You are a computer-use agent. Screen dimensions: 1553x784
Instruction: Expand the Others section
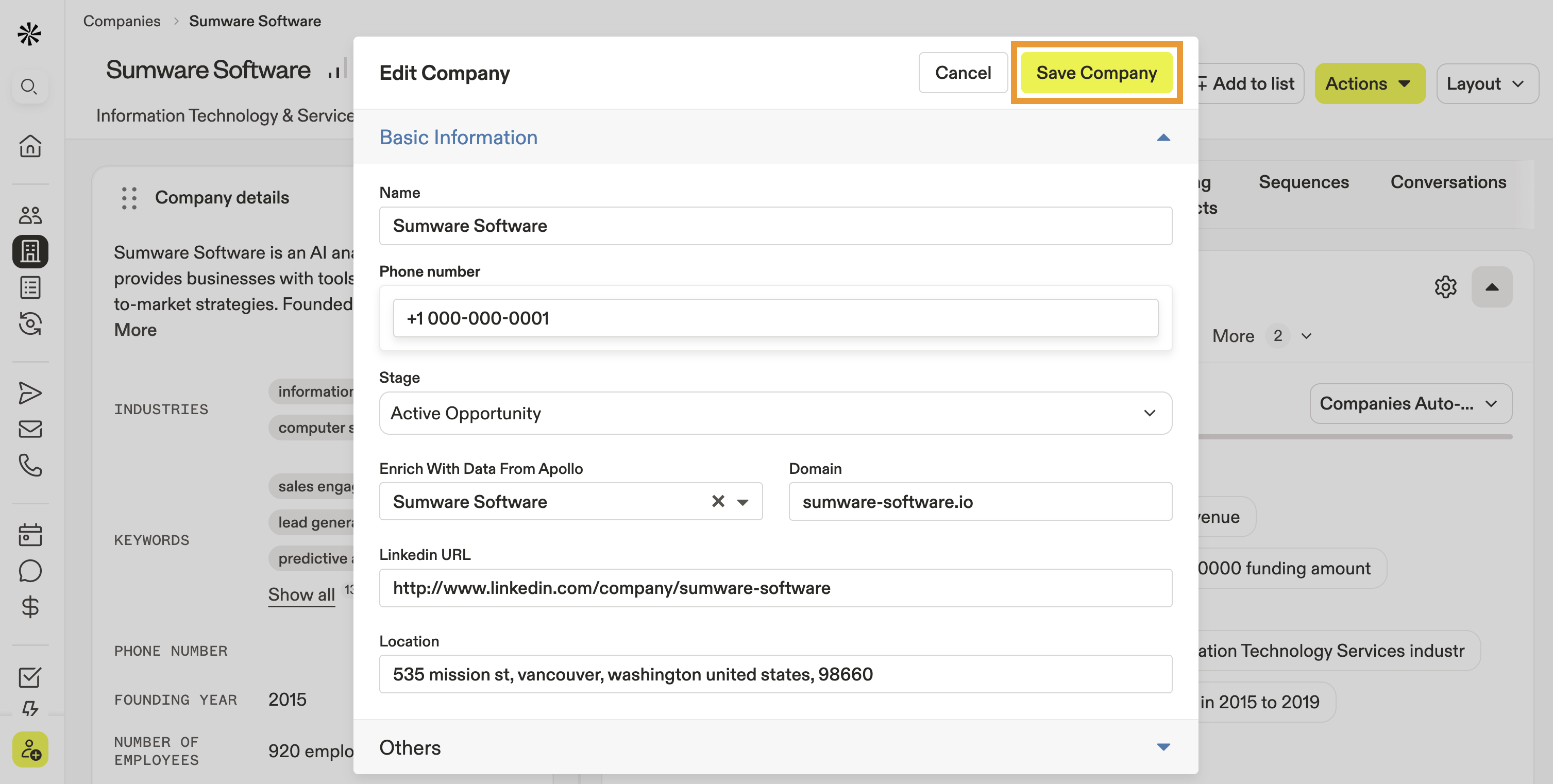point(1163,747)
